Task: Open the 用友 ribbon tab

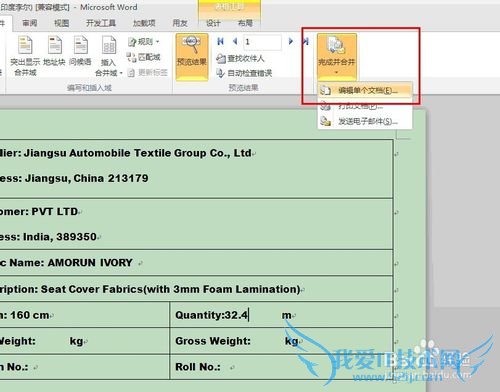Action: [180, 23]
